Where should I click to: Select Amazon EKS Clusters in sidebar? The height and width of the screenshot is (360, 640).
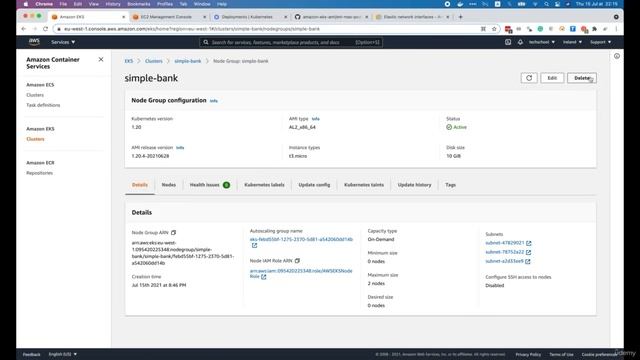click(x=36, y=139)
